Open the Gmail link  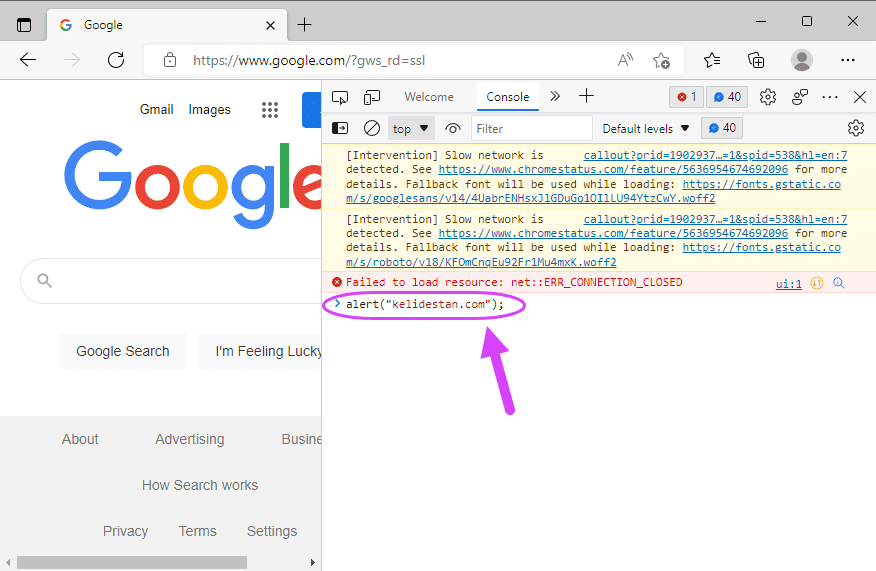click(156, 110)
